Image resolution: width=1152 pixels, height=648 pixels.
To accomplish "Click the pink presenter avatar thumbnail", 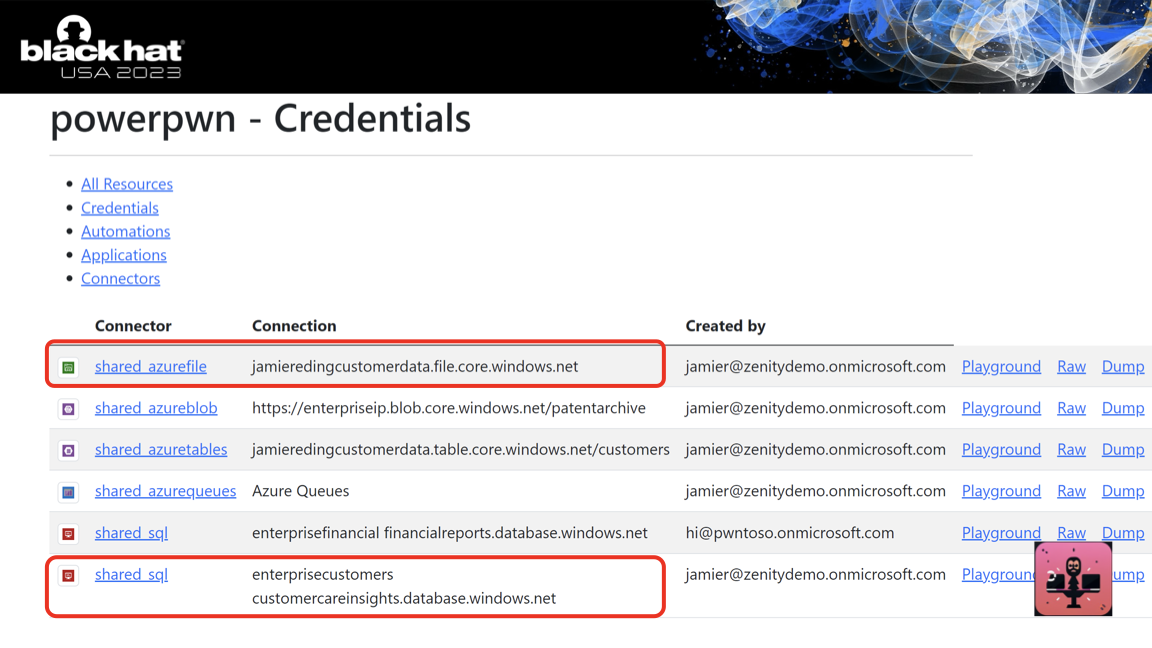I will pos(1073,579).
